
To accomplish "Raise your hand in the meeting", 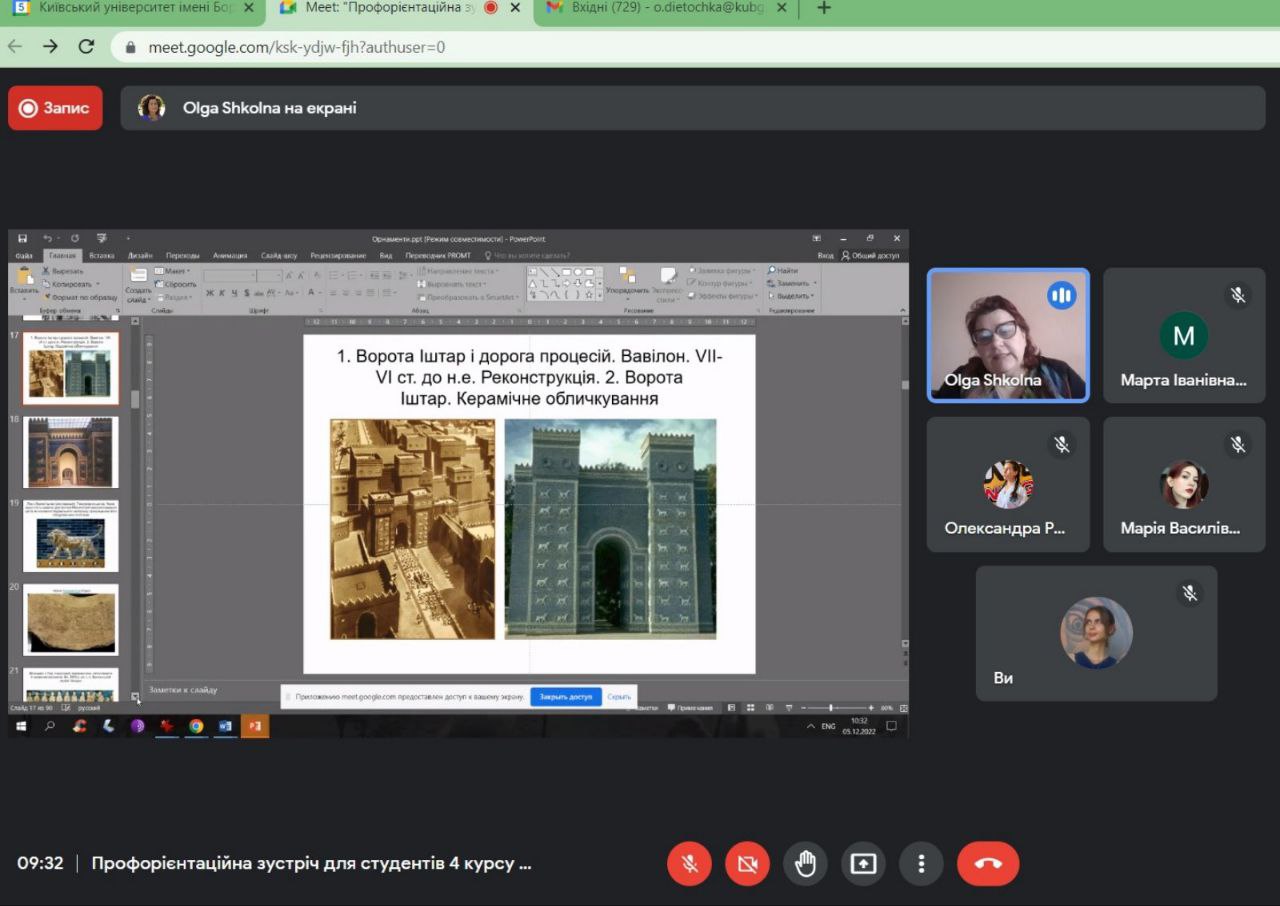I will point(805,864).
